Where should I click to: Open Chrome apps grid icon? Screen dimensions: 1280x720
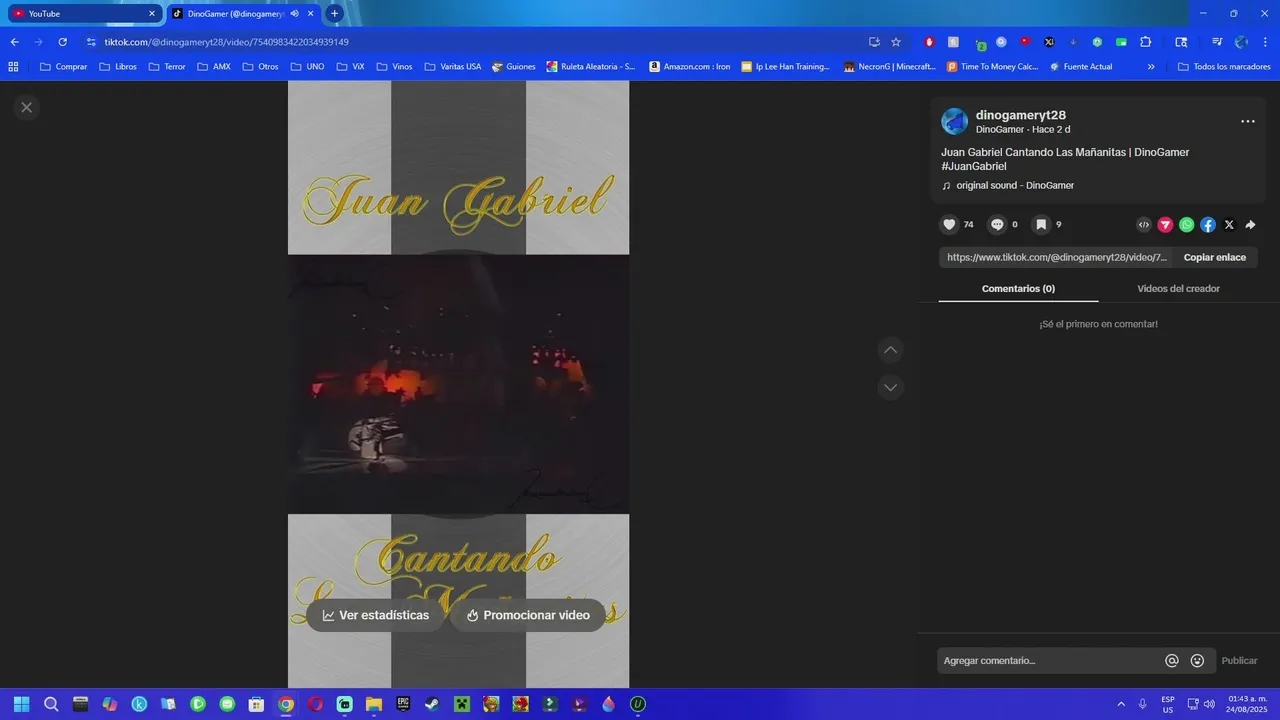[x=13, y=67]
